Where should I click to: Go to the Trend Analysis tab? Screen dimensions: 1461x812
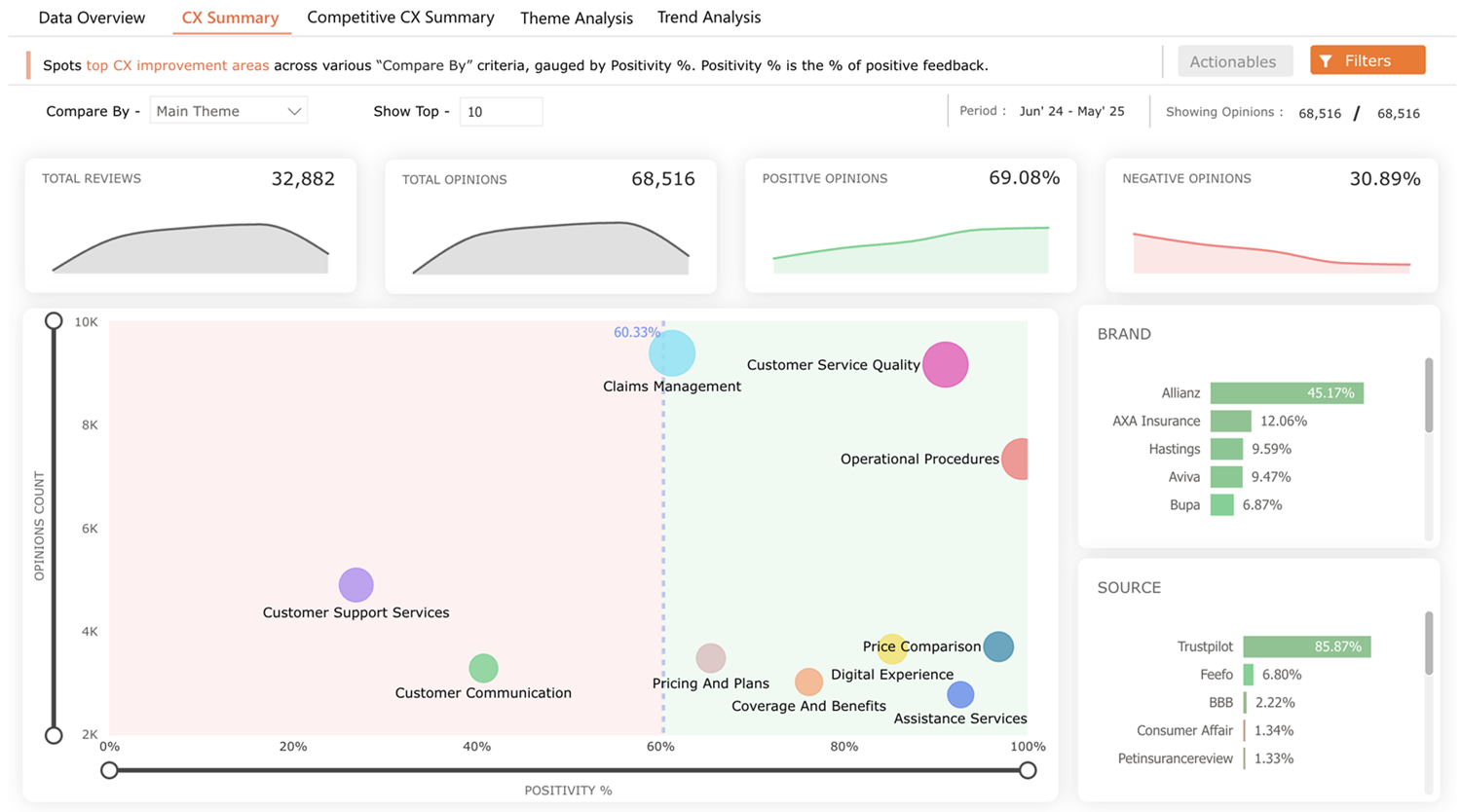pyautogui.click(x=709, y=18)
